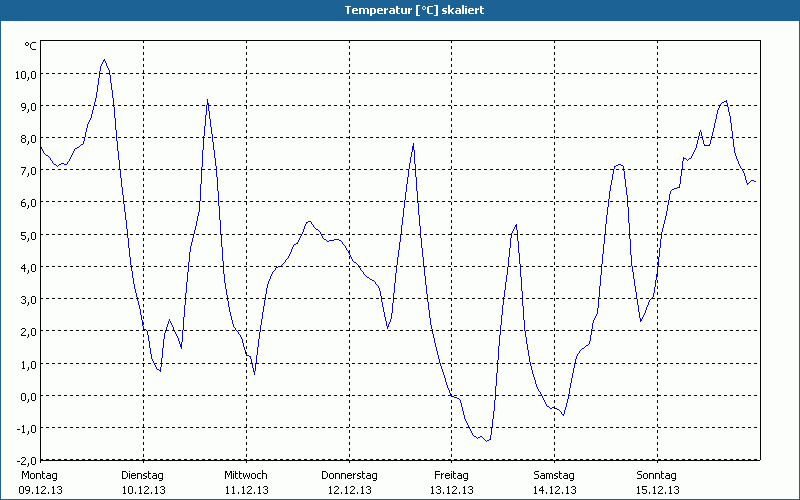Click the 0,0 y-axis tick label

click(28, 396)
